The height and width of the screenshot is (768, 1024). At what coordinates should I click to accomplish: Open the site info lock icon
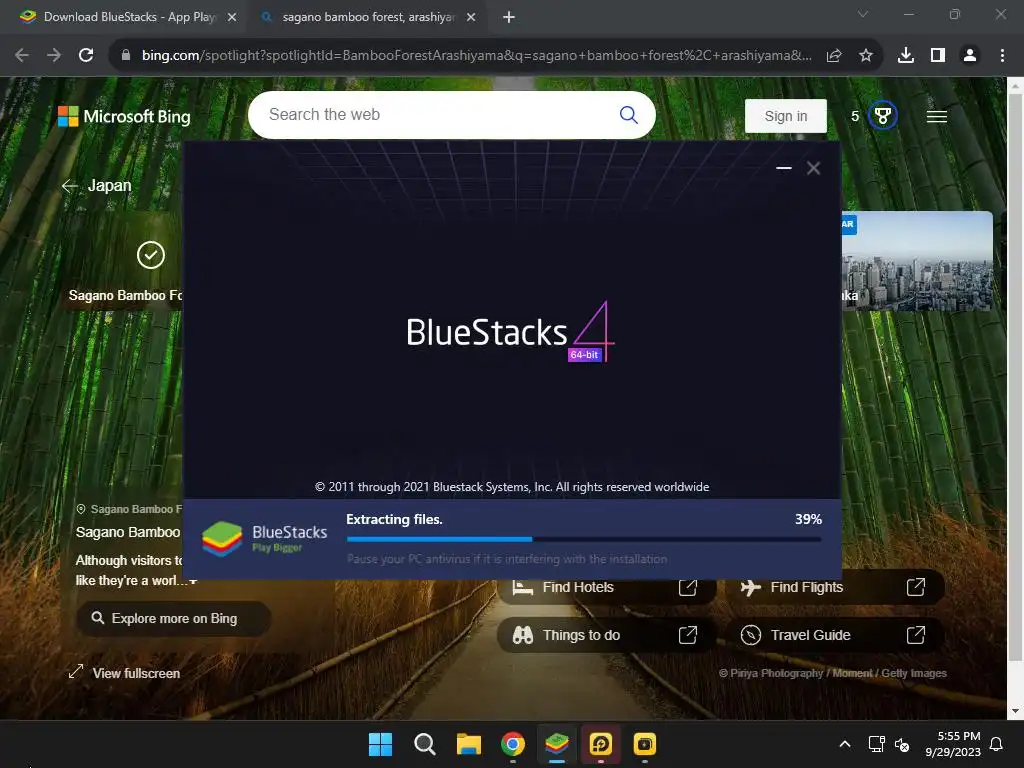(x=126, y=56)
